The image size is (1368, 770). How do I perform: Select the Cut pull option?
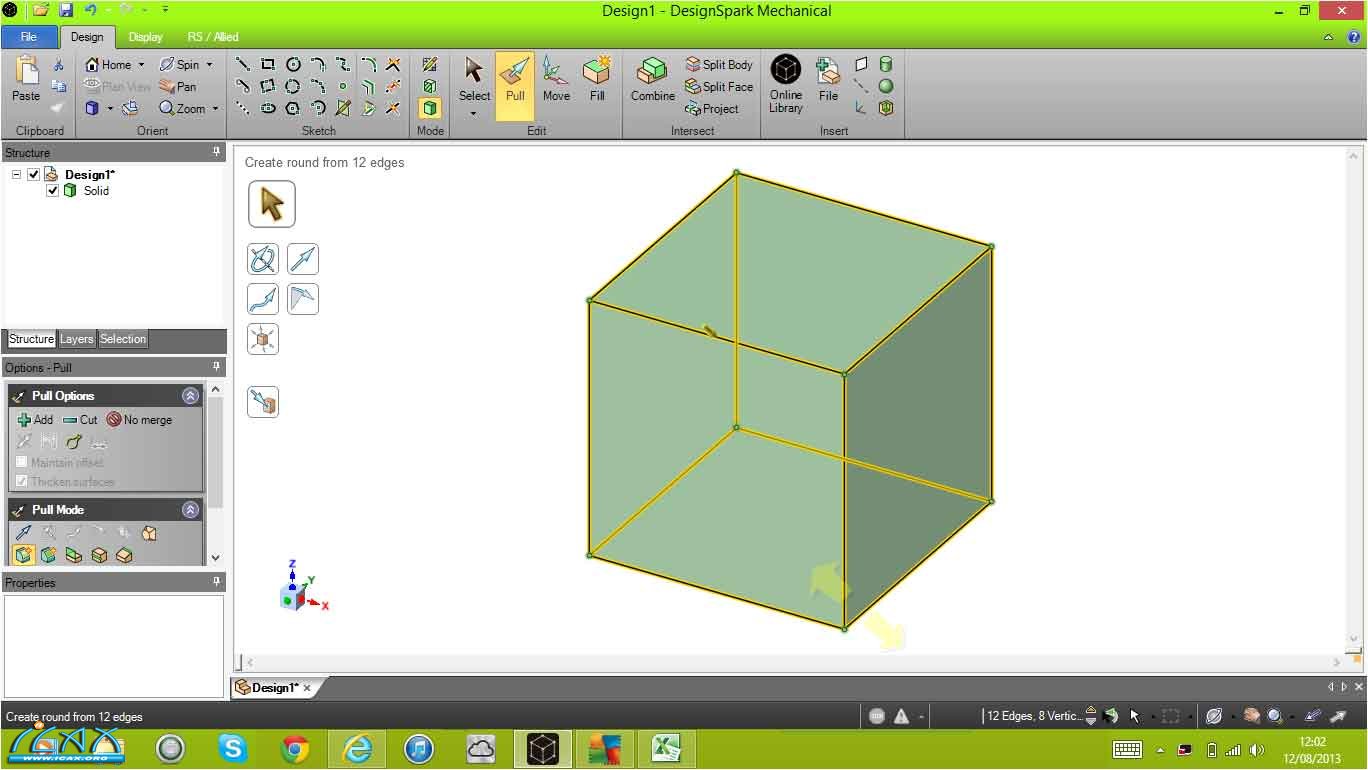[x=80, y=420]
